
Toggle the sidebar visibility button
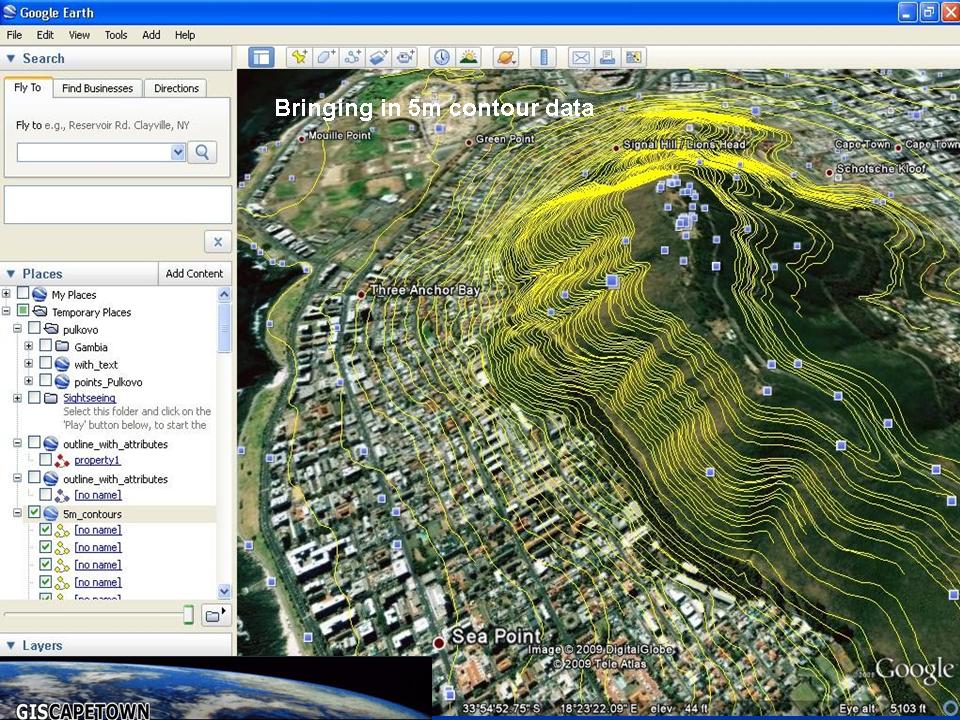261,58
